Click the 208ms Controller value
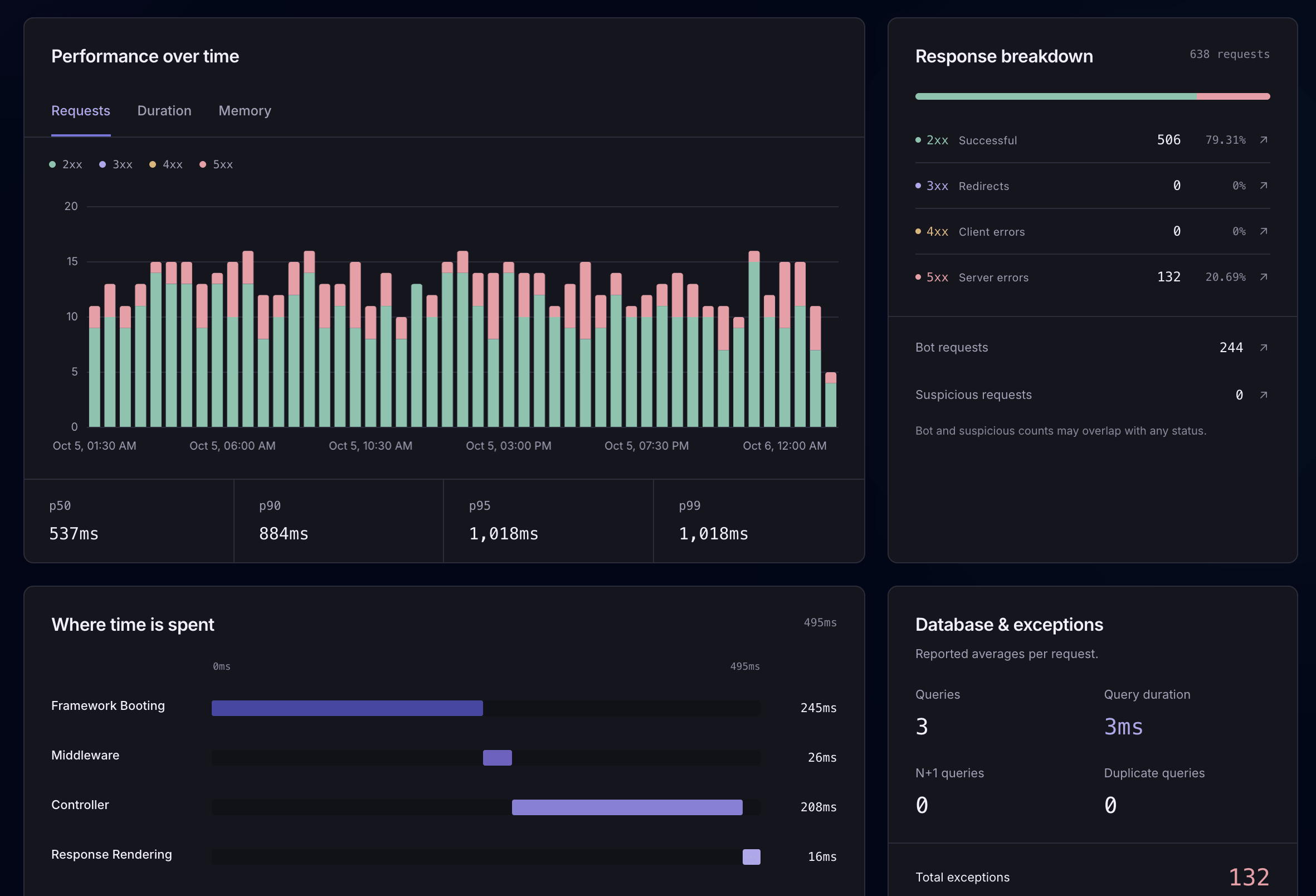Viewport: 1316px width, 896px height. (x=818, y=807)
